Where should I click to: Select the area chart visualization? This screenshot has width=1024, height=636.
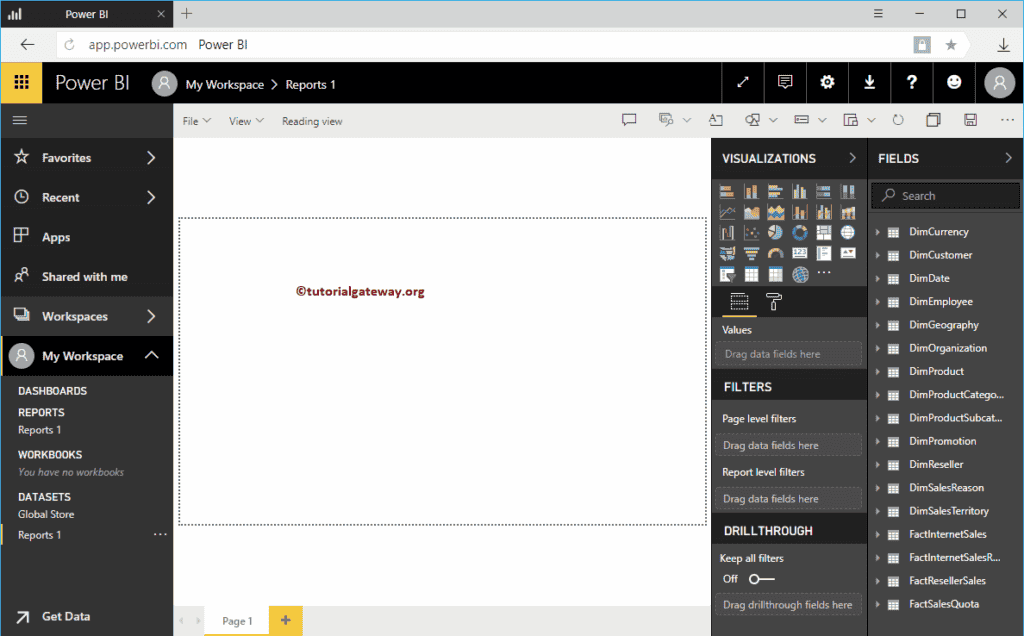751,212
